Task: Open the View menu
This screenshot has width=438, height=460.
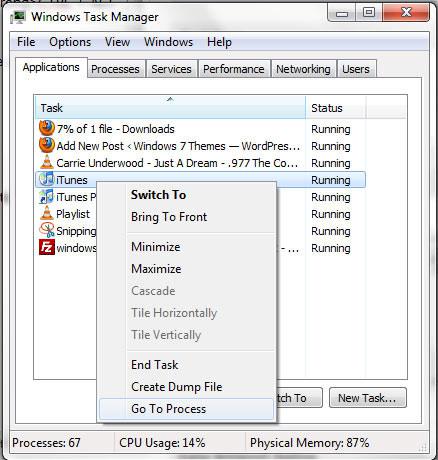Action: (x=117, y=42)
